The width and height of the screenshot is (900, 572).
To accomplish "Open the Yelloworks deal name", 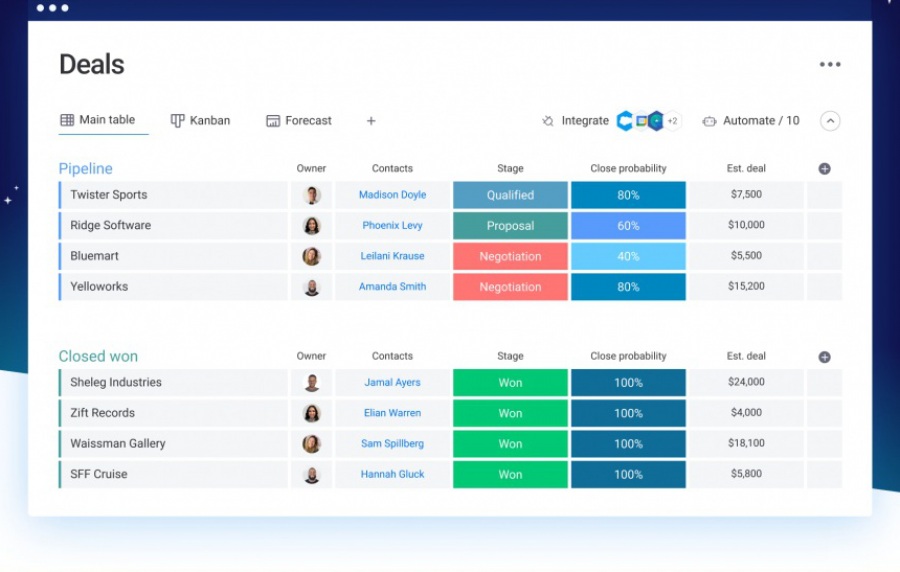I will click(x=99, y=286).
